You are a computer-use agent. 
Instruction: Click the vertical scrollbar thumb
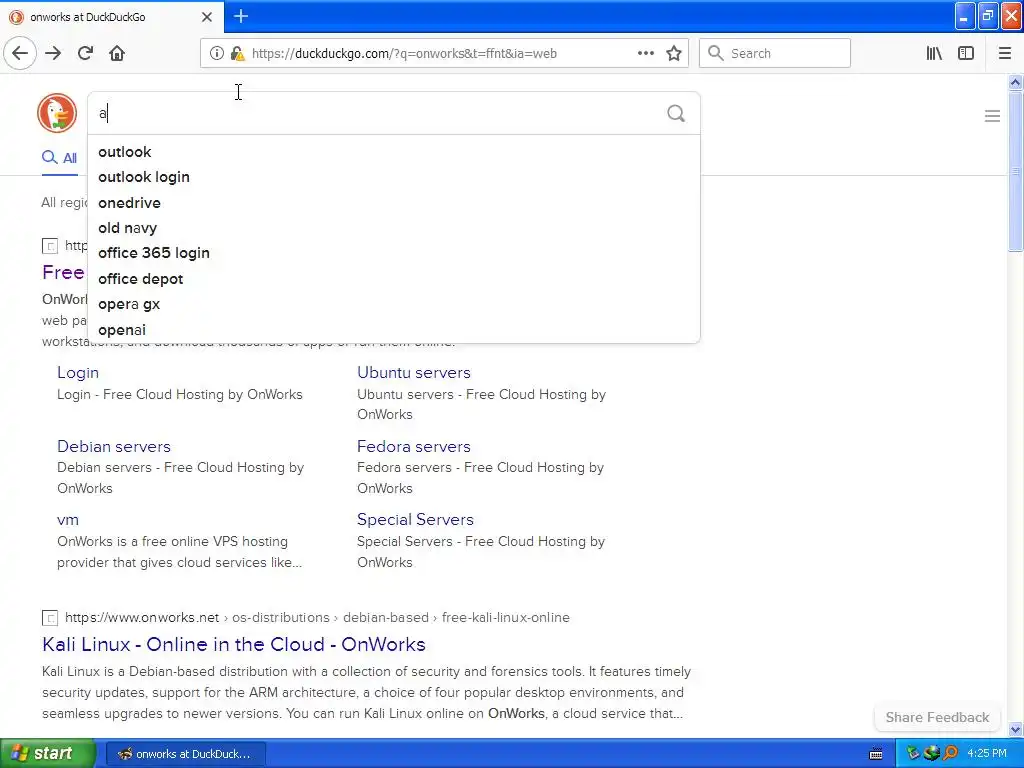pos(1015,171)
